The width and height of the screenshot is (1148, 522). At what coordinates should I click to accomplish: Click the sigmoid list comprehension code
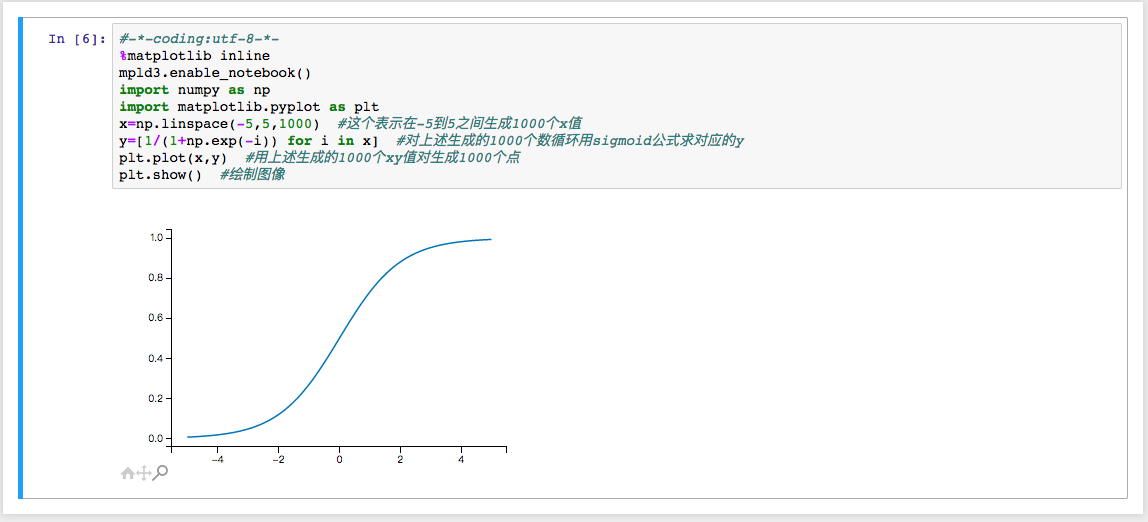[x=249, y=141]
